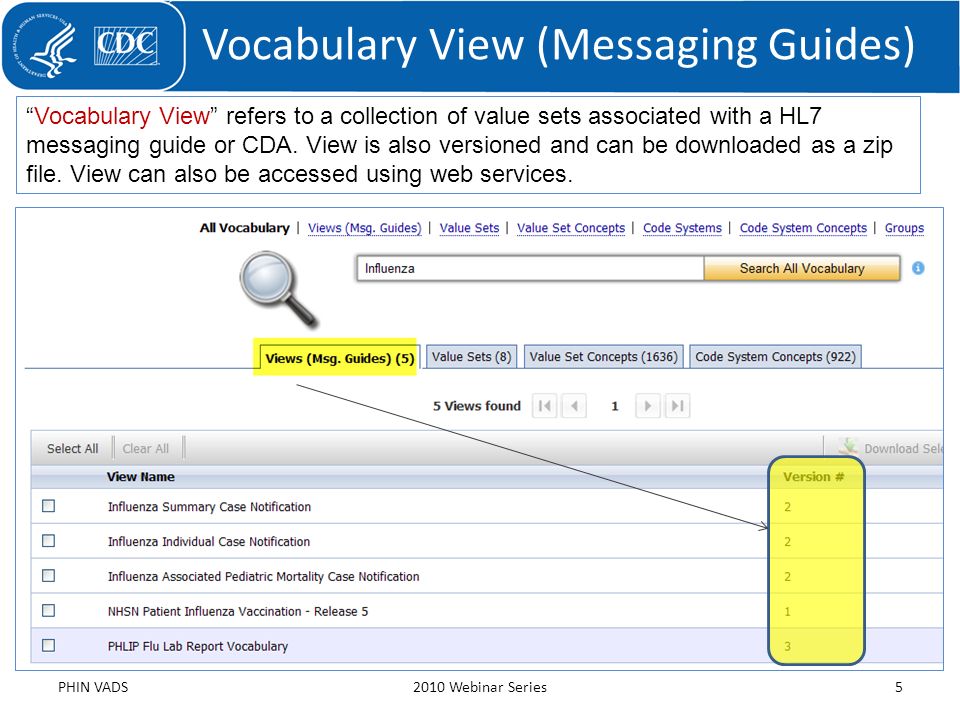Switch to Value Sets (8) tab
Screen dimensions: 960x720
point(471,357)
